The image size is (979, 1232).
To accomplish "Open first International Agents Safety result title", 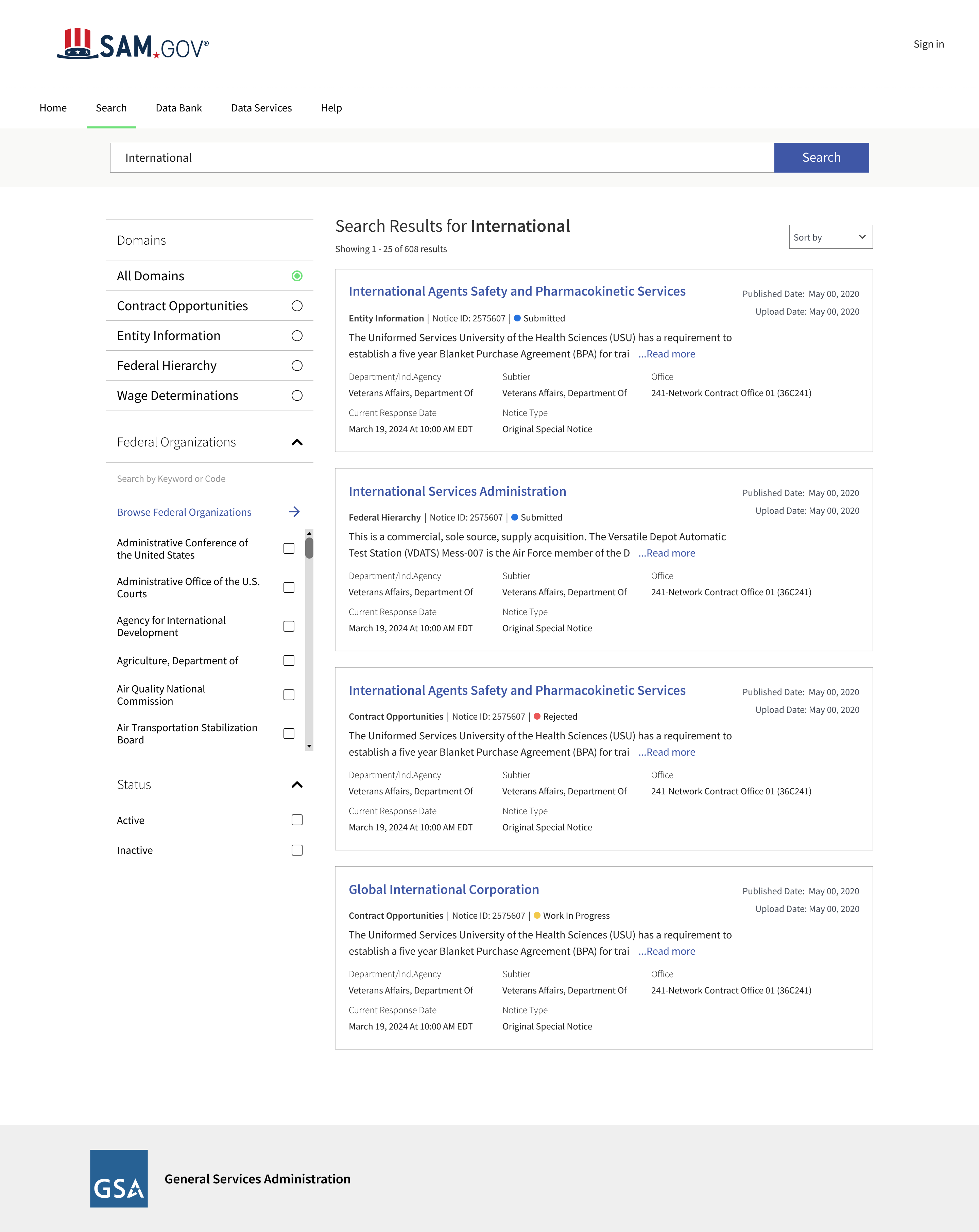I will pyautogui.click(x=517, y=292).
